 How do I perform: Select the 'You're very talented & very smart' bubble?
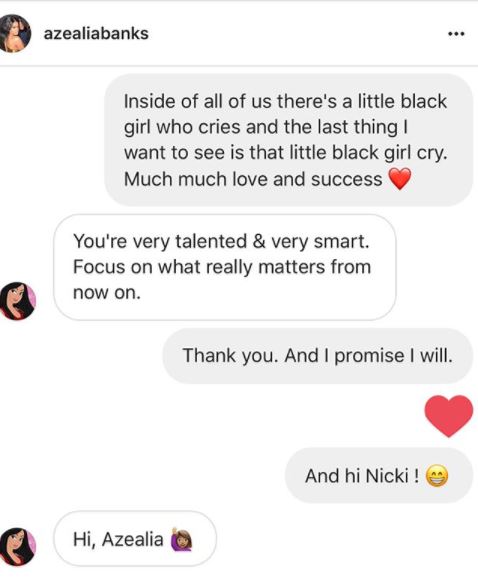point(225,267)
